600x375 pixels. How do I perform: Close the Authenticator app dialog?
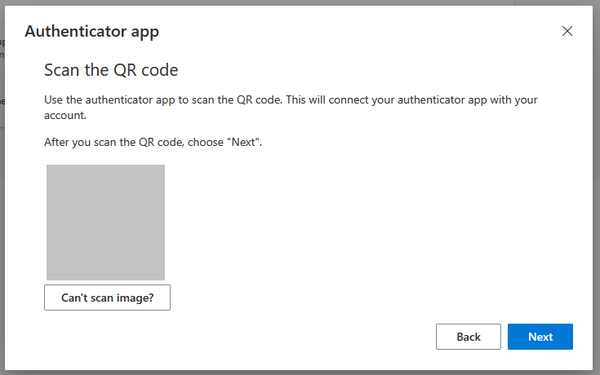[x=567, y=31]
